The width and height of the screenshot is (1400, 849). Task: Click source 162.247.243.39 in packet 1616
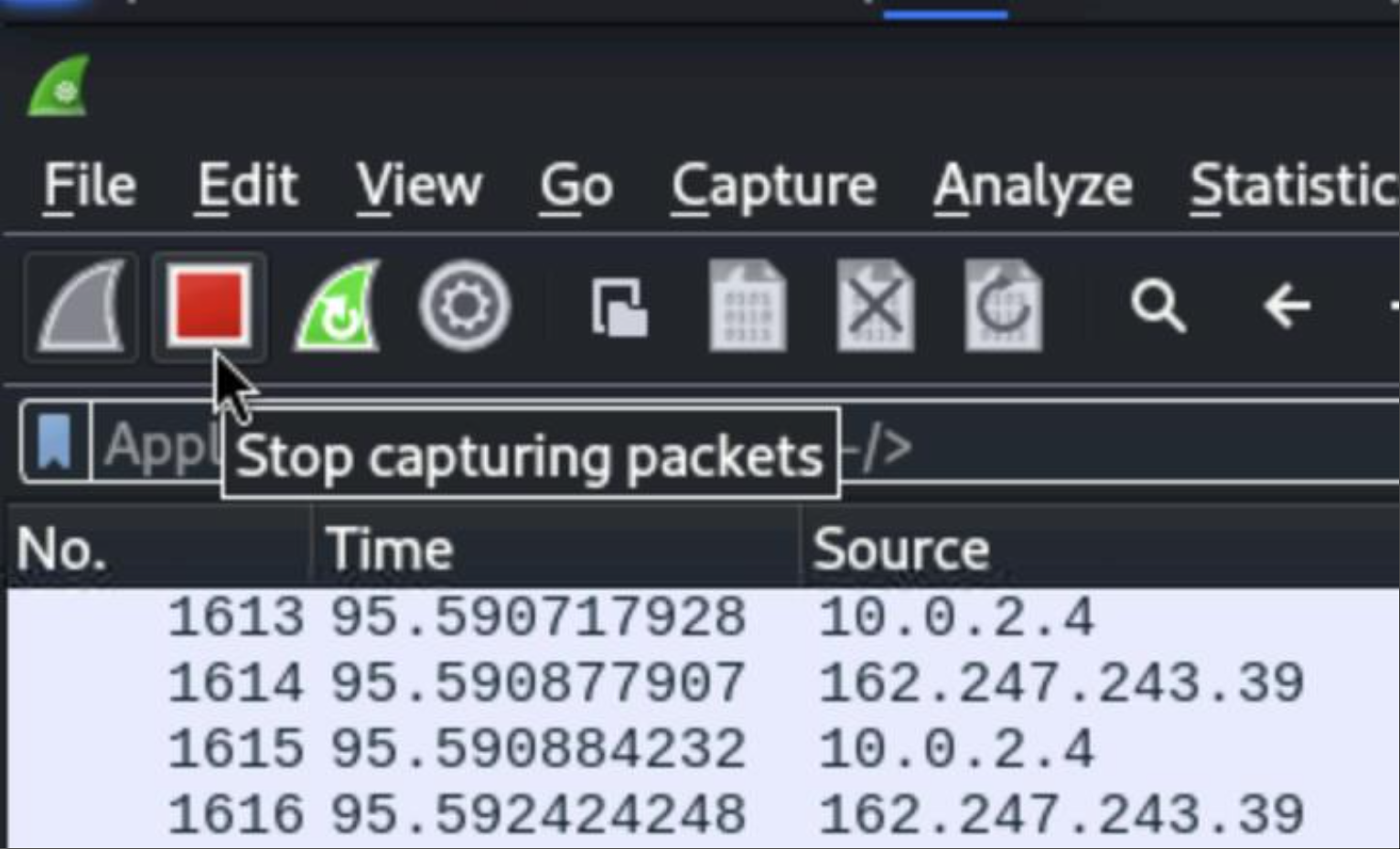pyautogui.click(x=1061, y=815)
